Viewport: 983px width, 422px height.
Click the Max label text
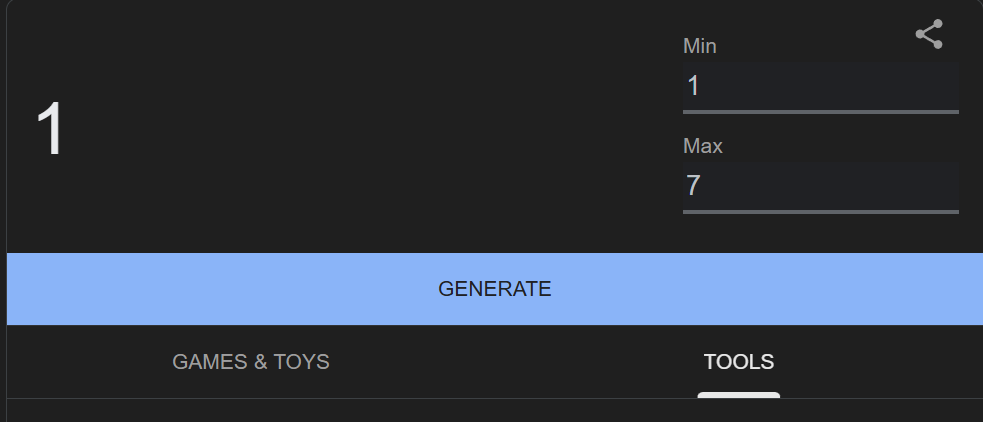point(702,146)
